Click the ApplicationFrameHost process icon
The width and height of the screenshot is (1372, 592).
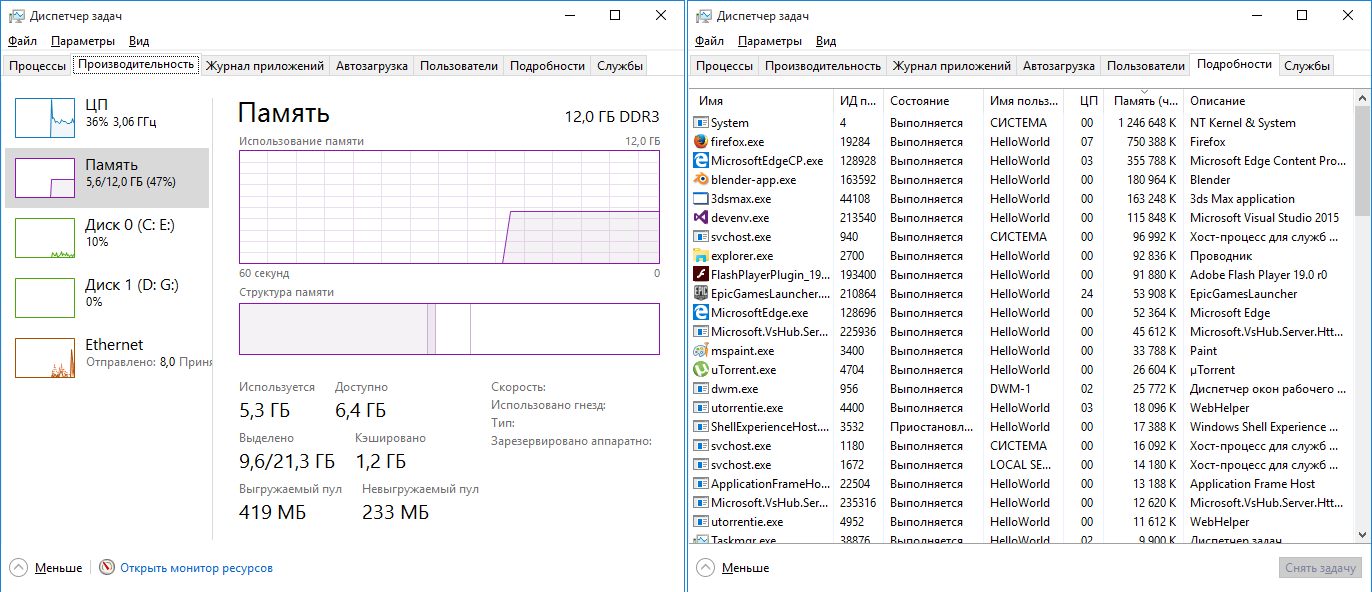pyautogui.click(x=700, y=484)
